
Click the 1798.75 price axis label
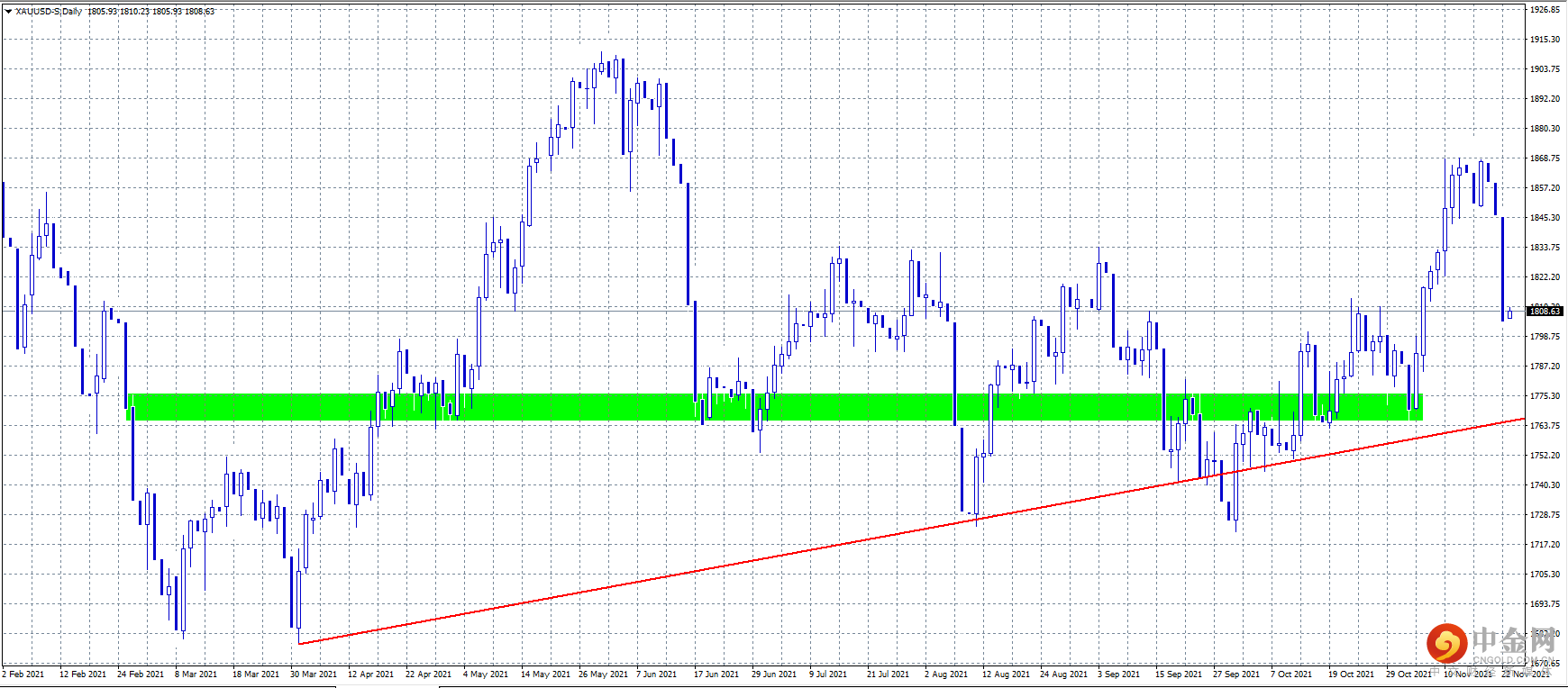click(x=1545, y=337)
